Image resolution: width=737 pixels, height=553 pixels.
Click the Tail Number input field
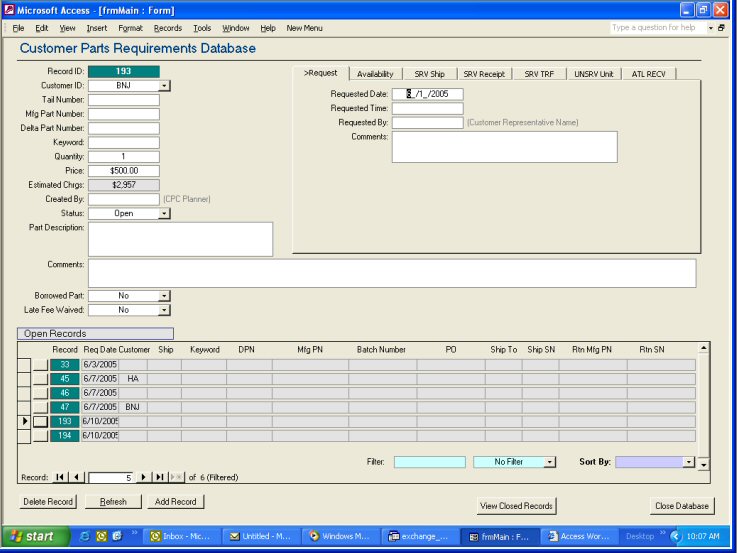coord(124,100)
